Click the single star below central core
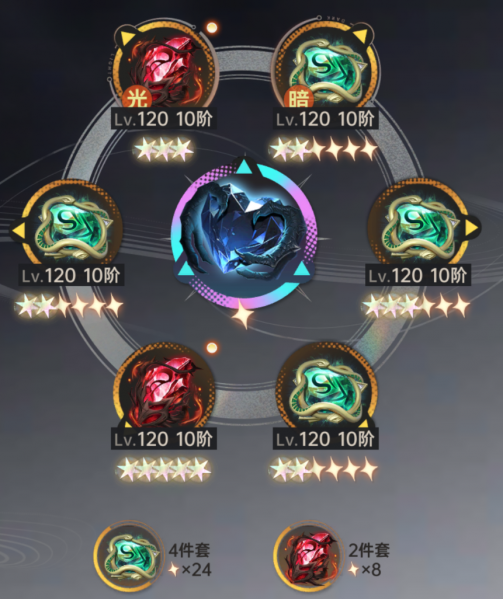The height and width of the screenshot is (599, 503). pyautogui.click(x=244, y=315)
